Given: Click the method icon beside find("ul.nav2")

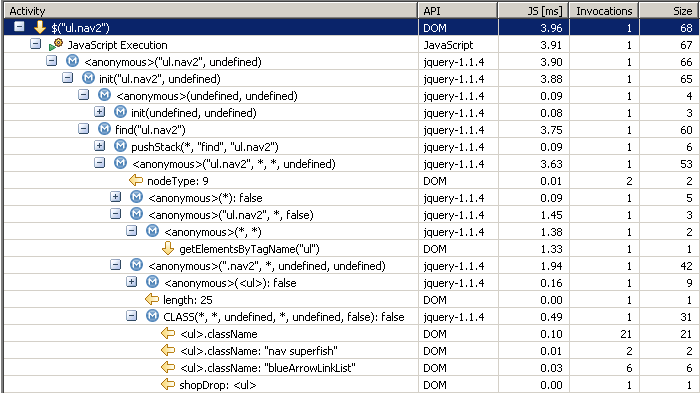Looking at the screenshot, I should tap(104, 129).
